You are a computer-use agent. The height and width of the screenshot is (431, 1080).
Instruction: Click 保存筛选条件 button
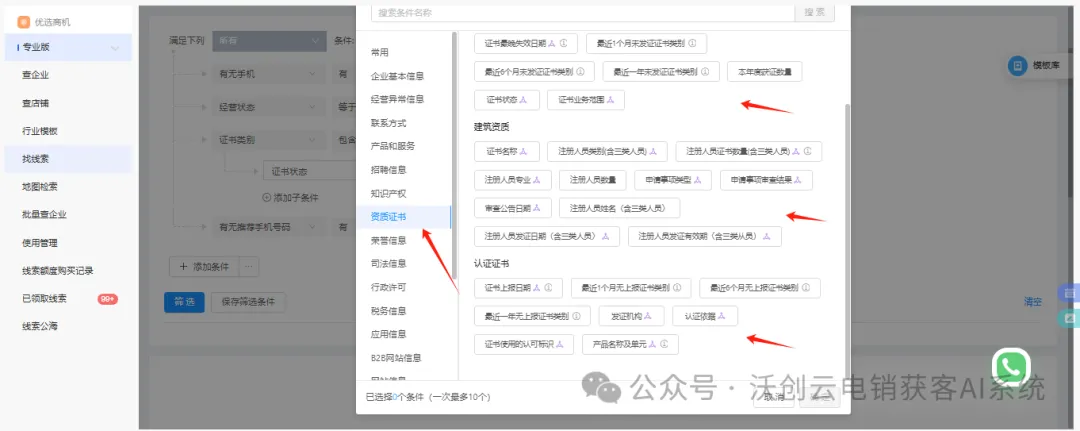pos(248,302)
